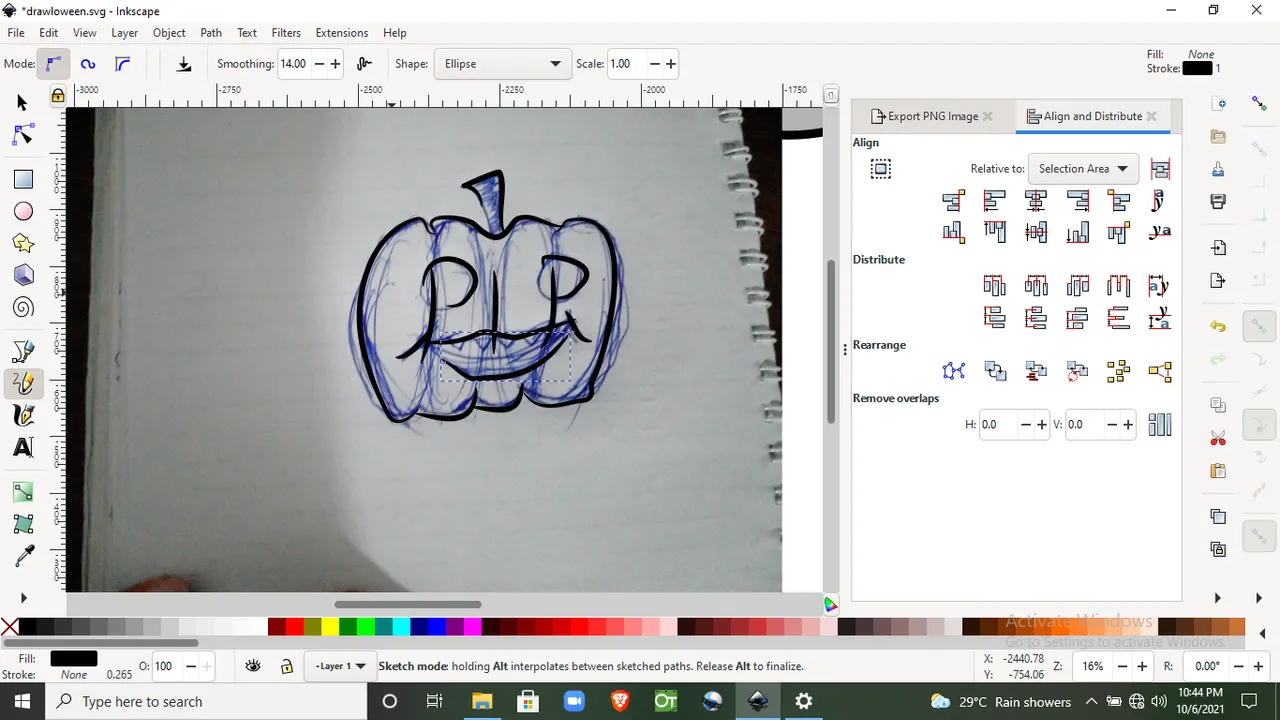The height and width of the screenshot is (720, 1280).
Task: Open the Layer 1 dropdown
Action: (341, 666)
